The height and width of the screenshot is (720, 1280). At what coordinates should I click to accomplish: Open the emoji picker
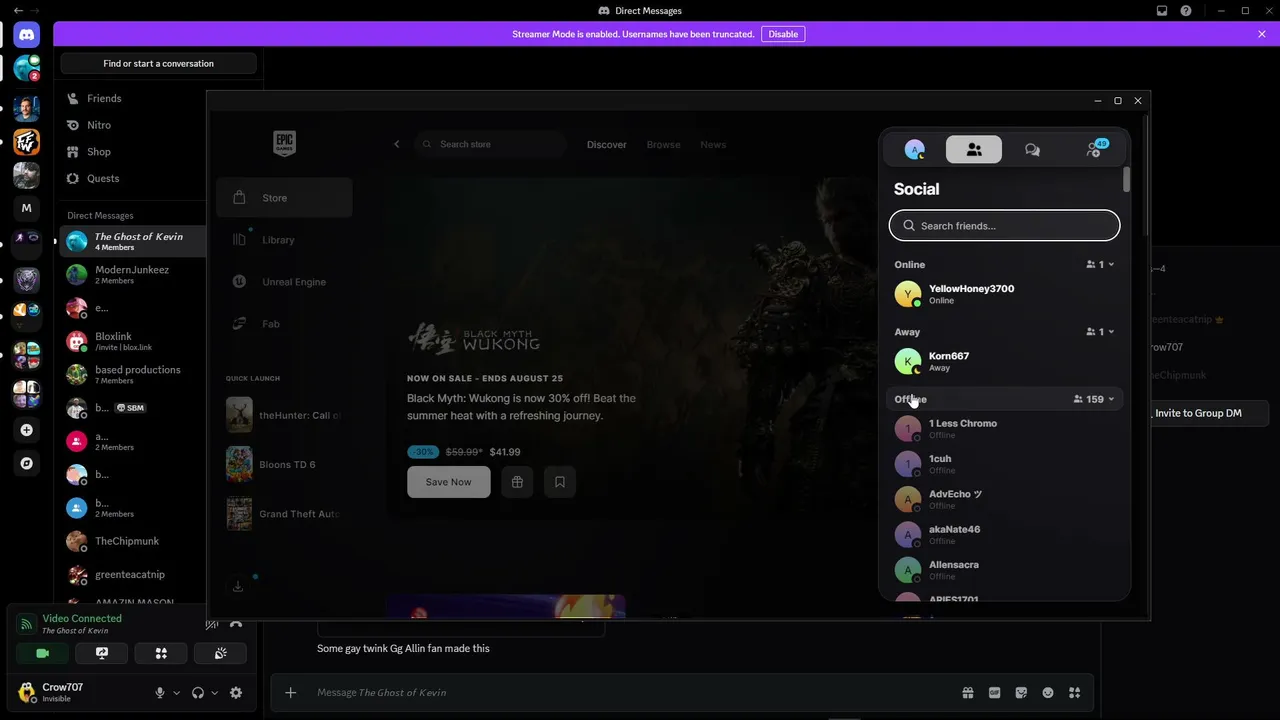(1048, 693)
